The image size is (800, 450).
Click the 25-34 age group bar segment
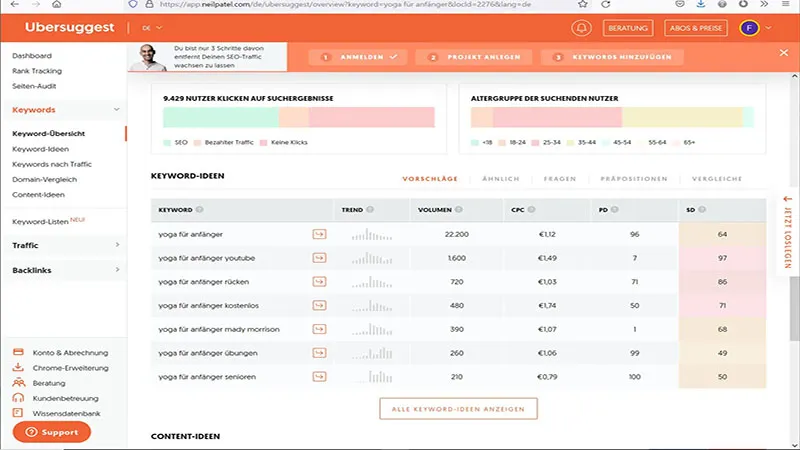pos(557,117)
